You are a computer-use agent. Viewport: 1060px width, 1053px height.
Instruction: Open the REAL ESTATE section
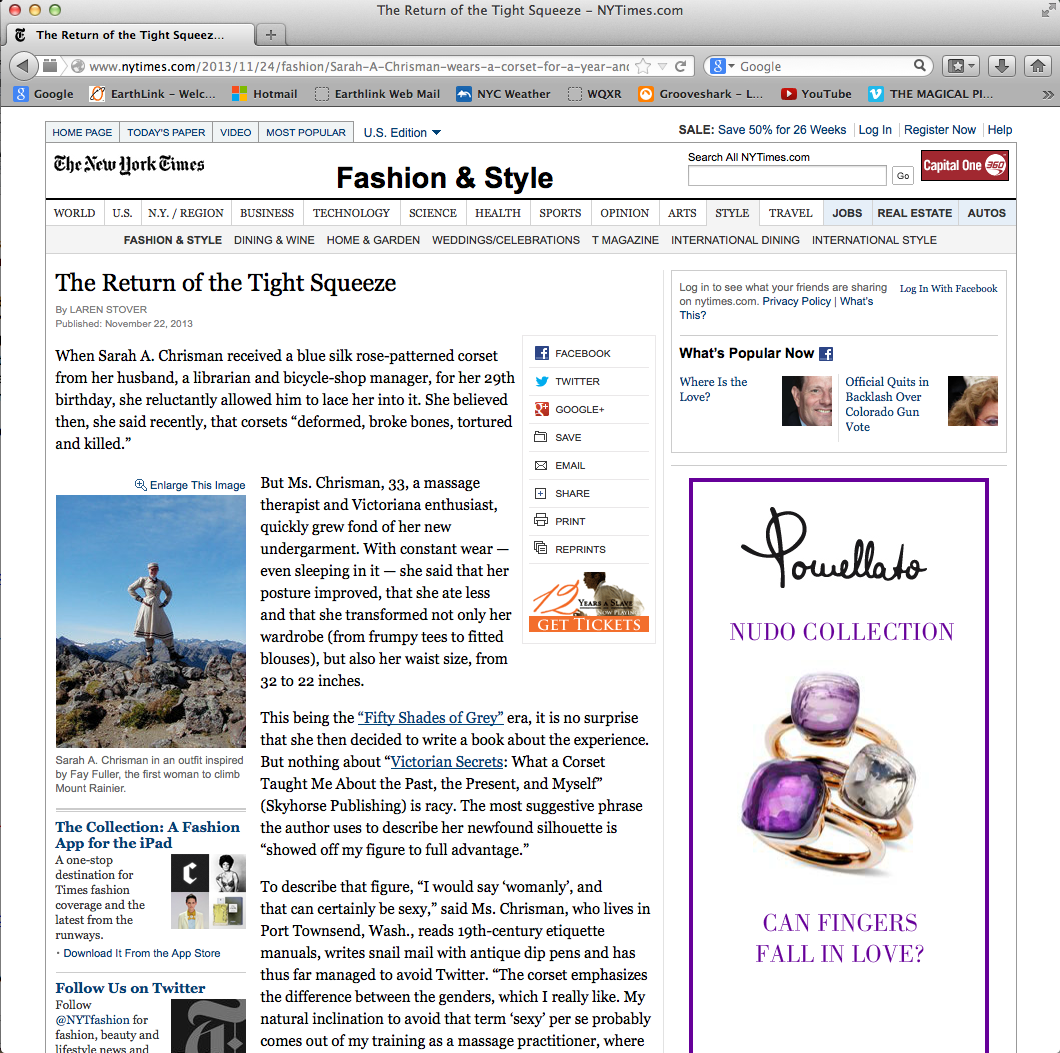click(x=915, y=213)
